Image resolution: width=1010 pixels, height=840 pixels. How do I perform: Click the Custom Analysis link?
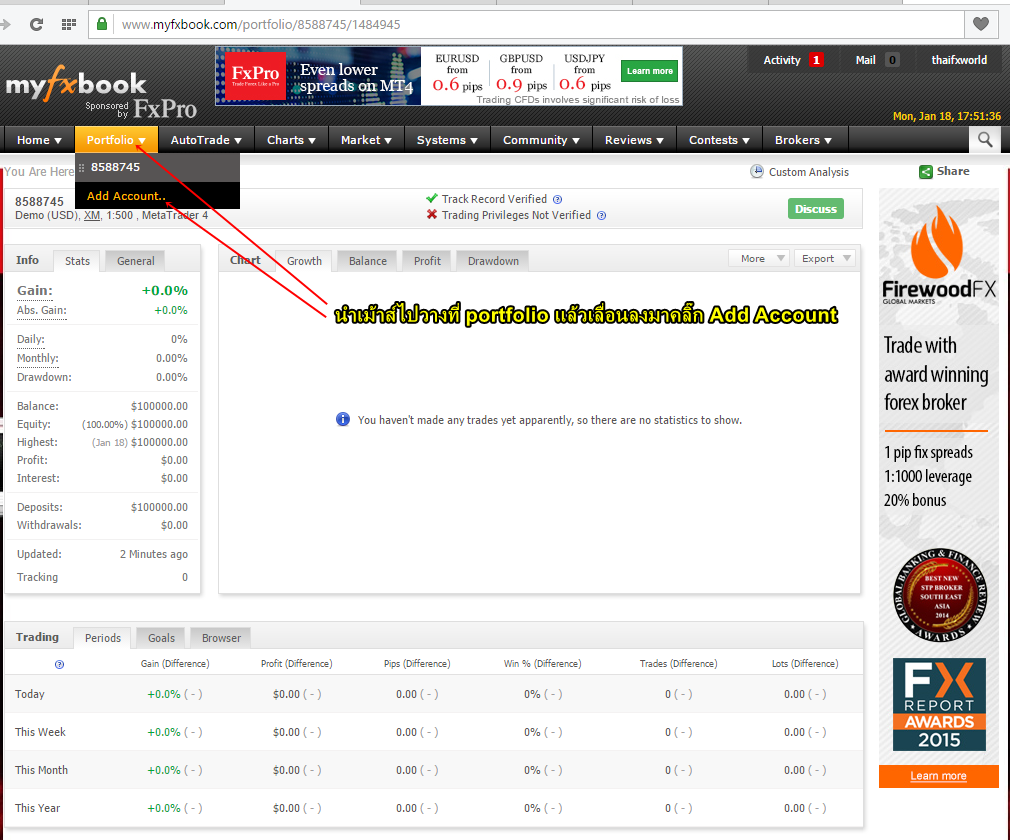click(808, 172)
